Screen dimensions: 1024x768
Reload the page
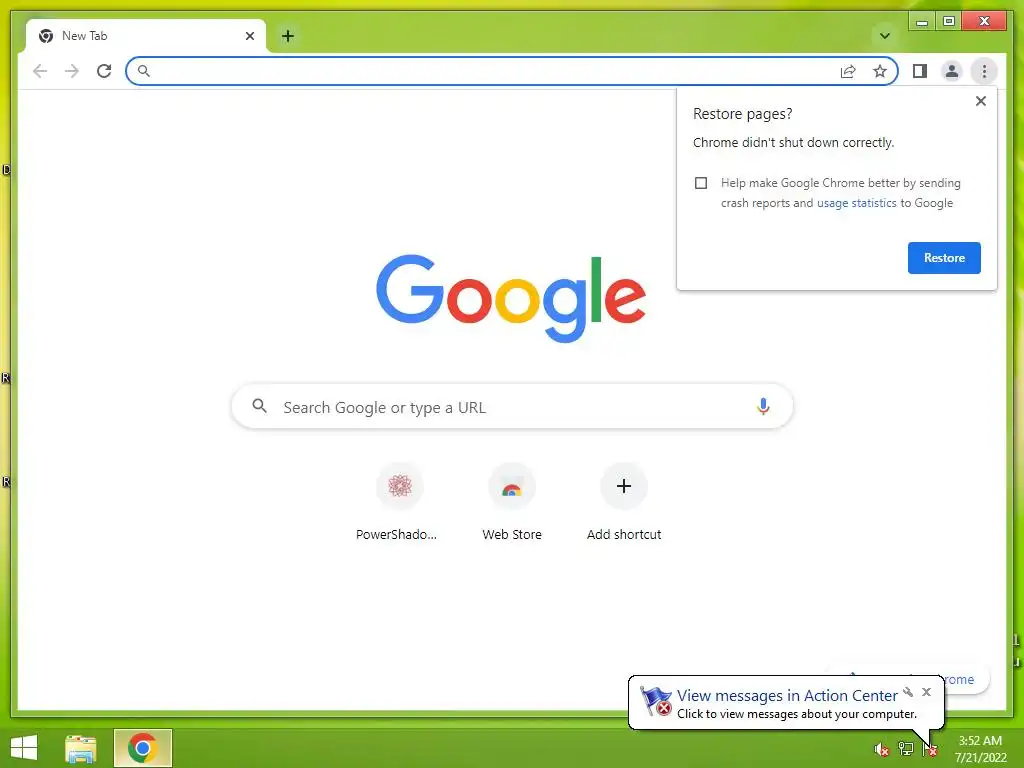tap(104, 71)
